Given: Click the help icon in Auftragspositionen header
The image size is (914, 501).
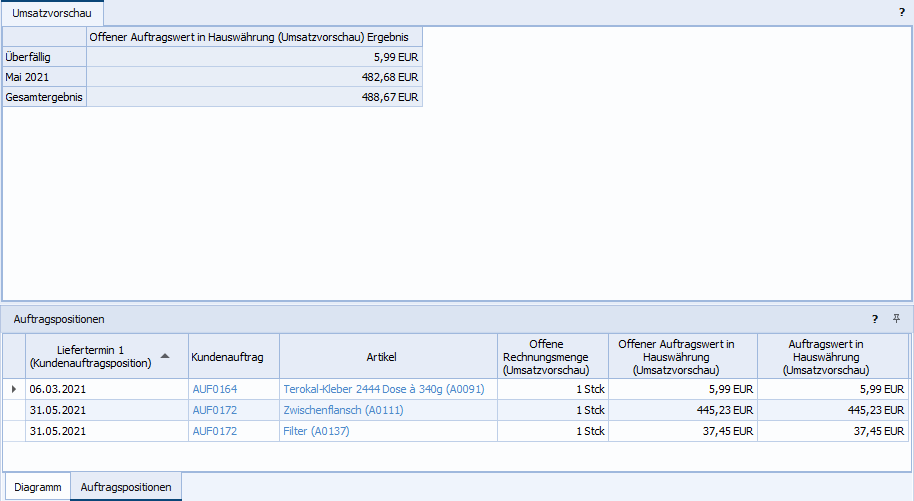Looking at the screenshot, I should point(875,319).
